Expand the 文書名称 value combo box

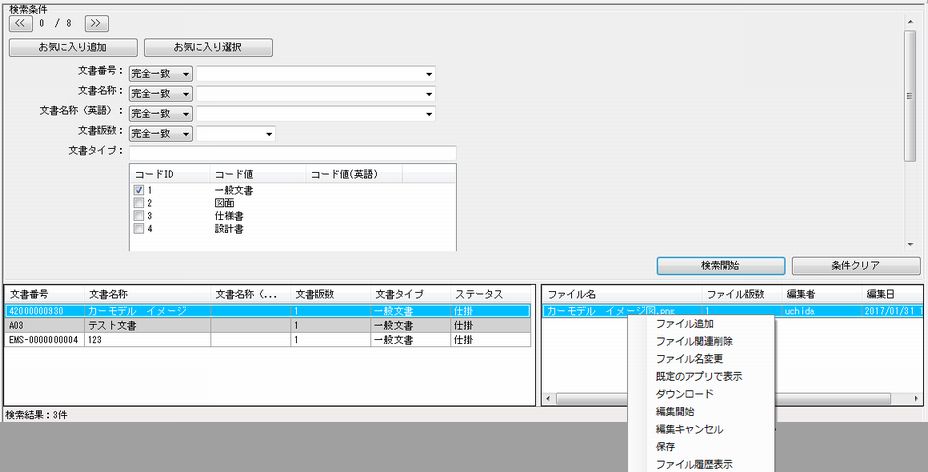(429, 95)
